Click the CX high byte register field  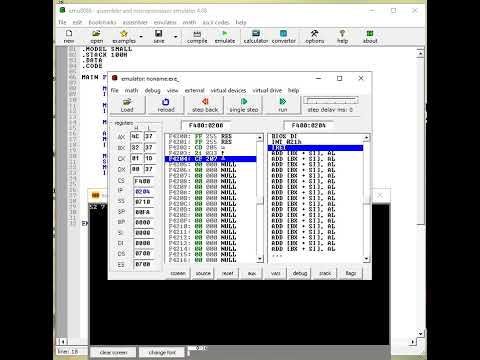click(136, 158)
